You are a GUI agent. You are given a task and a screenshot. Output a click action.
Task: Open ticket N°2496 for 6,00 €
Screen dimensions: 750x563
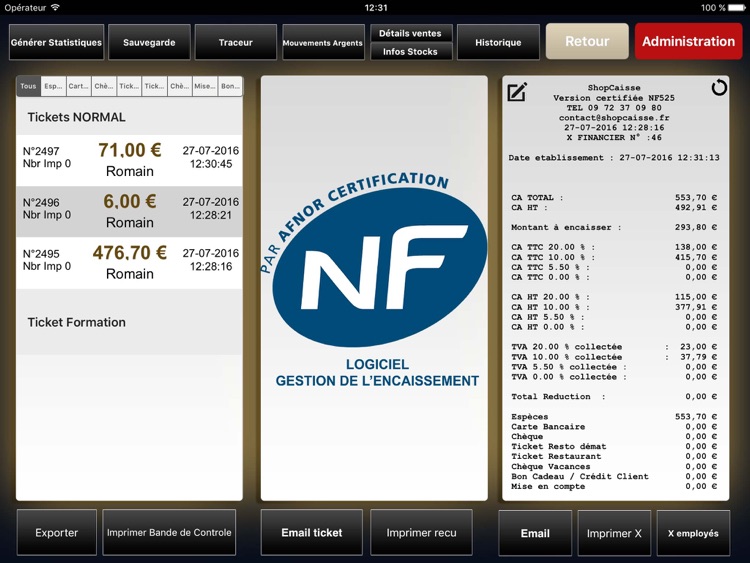(129, 211)
